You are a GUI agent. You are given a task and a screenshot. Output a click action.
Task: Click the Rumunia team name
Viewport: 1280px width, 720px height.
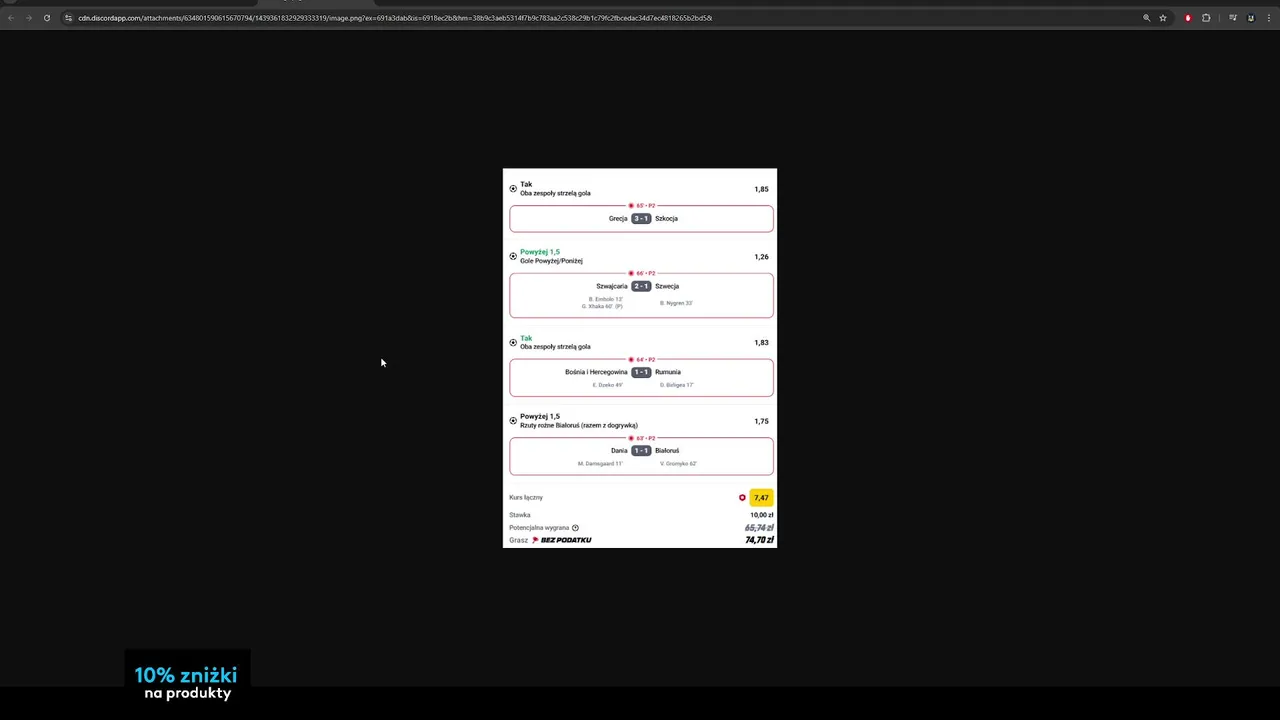pyautogui.click(x=668, y=372)
